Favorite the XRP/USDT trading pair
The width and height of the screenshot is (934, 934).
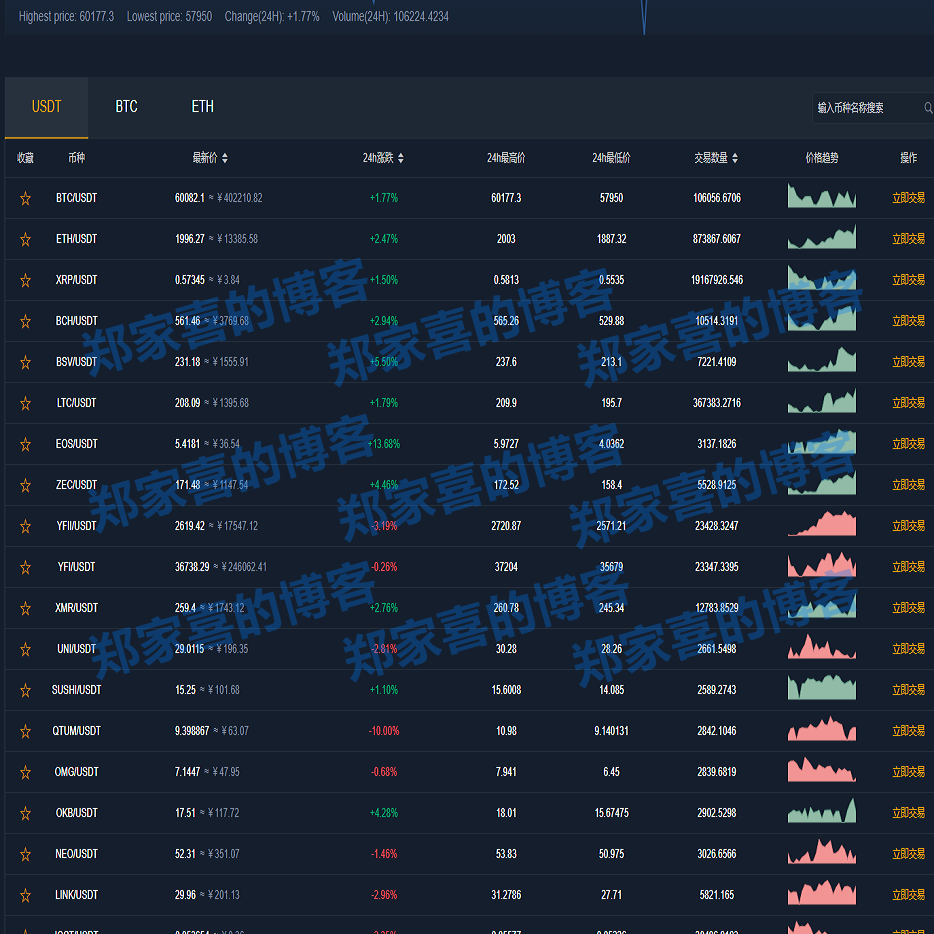(x=25, y=280)
